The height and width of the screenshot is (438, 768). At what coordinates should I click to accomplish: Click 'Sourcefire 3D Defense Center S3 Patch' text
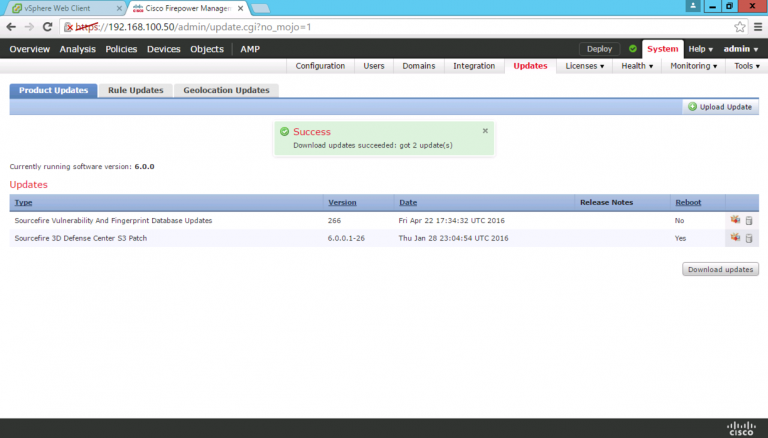(x=81, y=238)
